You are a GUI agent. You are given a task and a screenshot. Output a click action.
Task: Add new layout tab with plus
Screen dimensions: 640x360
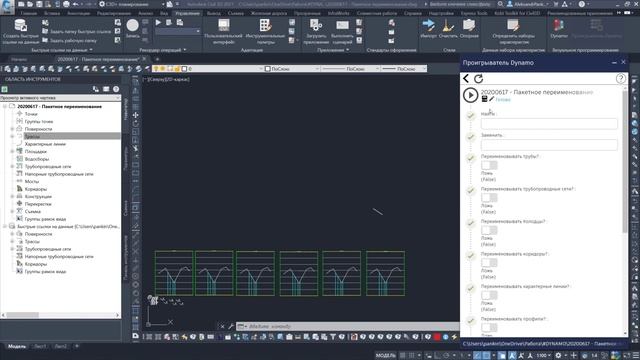(76, 346)
